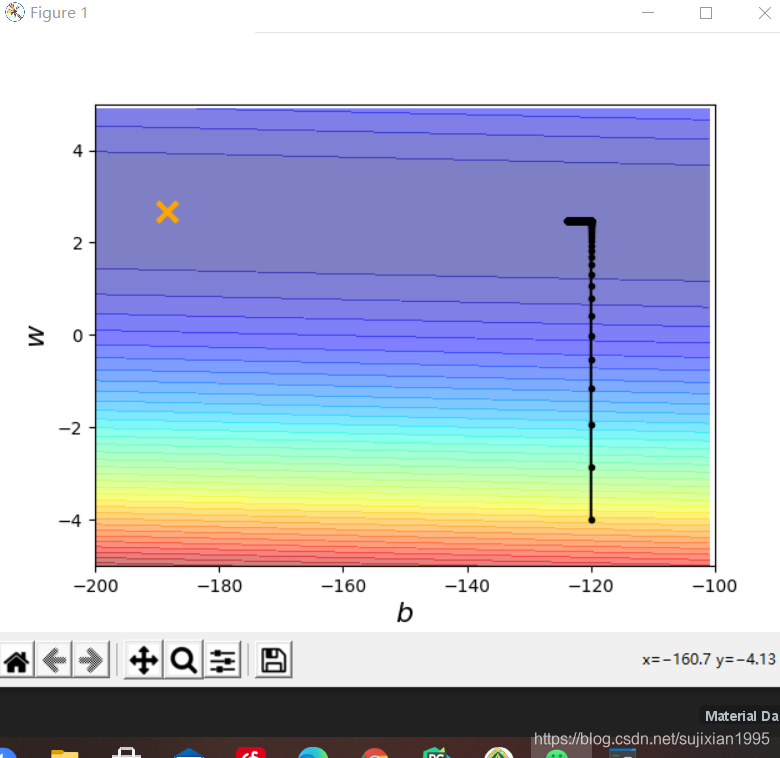Click the black trajectory's left end near b = -124

pos(567,221)
